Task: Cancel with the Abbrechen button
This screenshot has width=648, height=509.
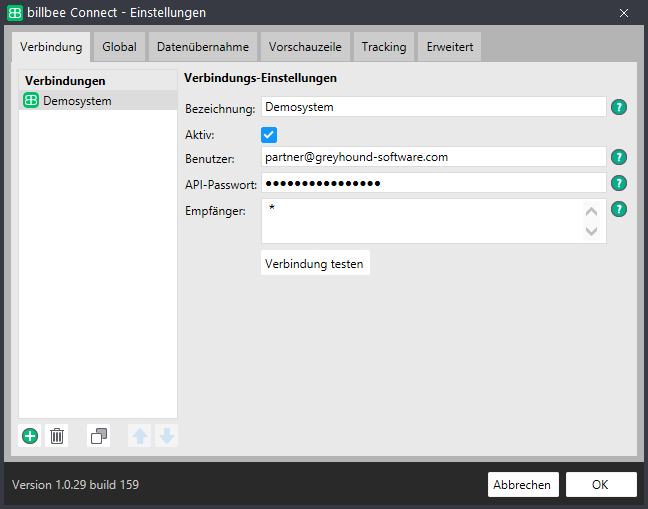Action: pos(523,485)
